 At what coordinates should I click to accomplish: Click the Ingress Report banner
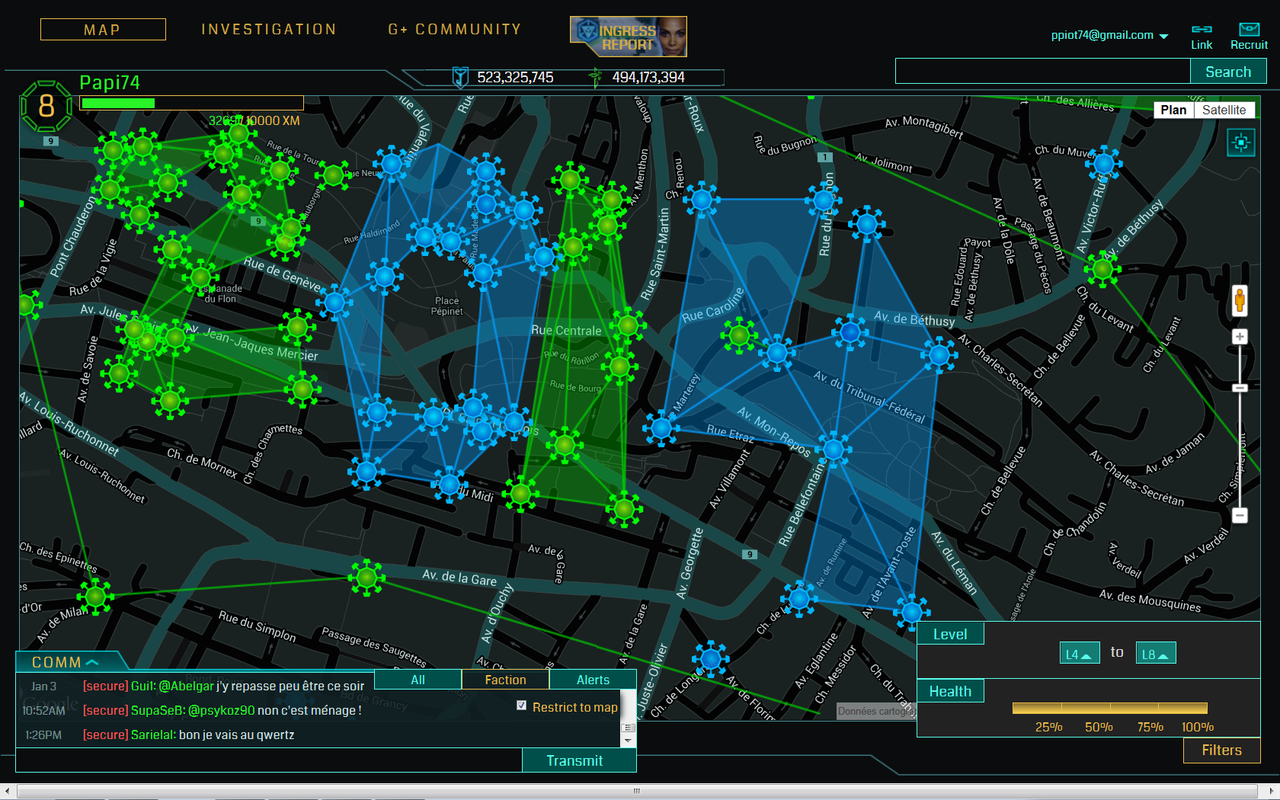[628, 36]
